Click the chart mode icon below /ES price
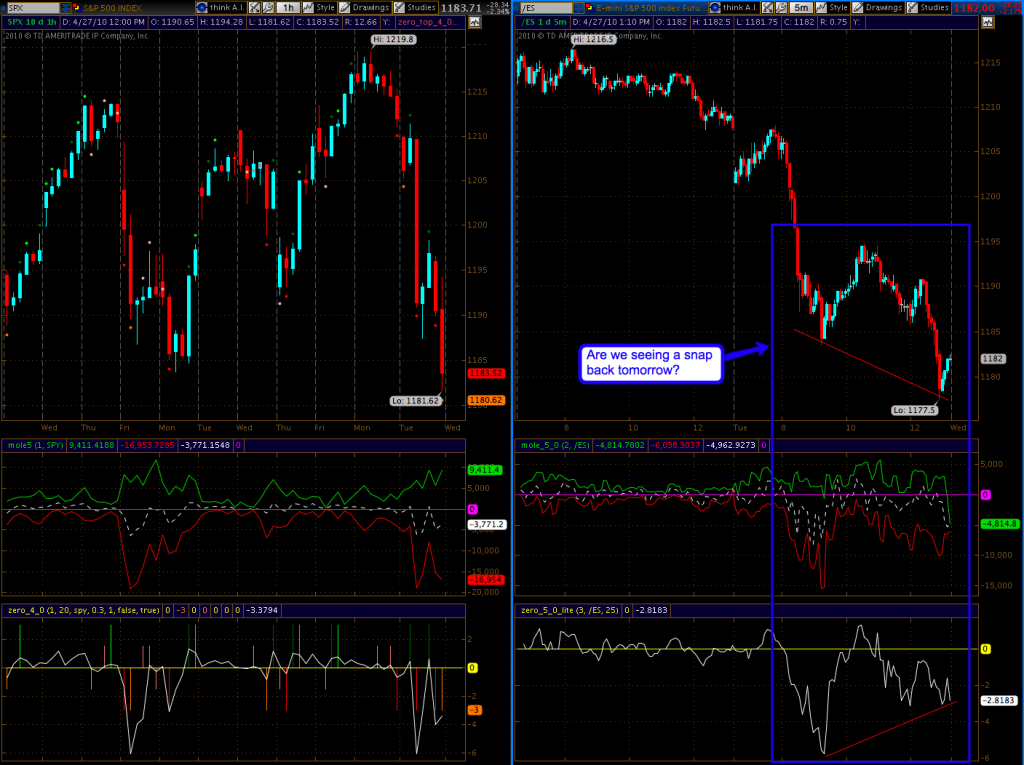The height and width of the screenshot is (765, 1024). pyautogui.click(x=987, y=21)
